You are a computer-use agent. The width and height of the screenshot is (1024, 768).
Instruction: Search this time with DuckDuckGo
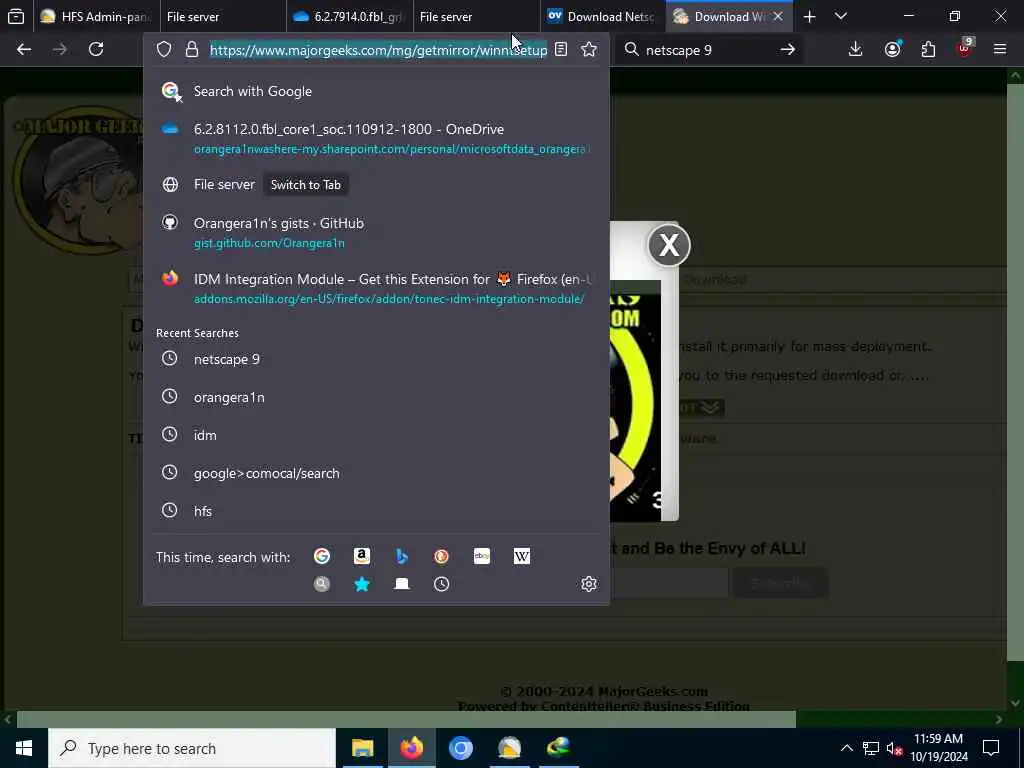(x=441, y=556)
